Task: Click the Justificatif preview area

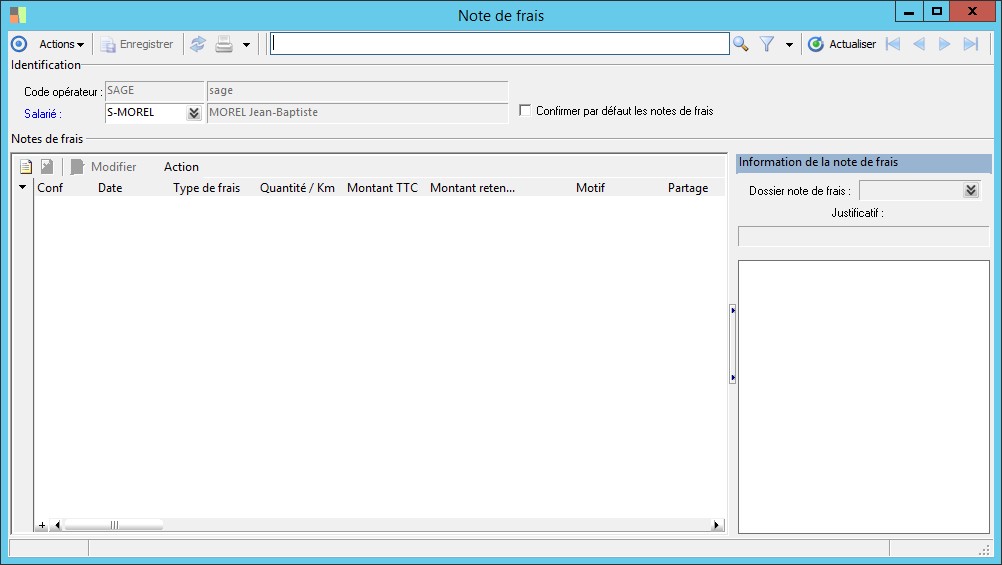Action: pos(863,396)
